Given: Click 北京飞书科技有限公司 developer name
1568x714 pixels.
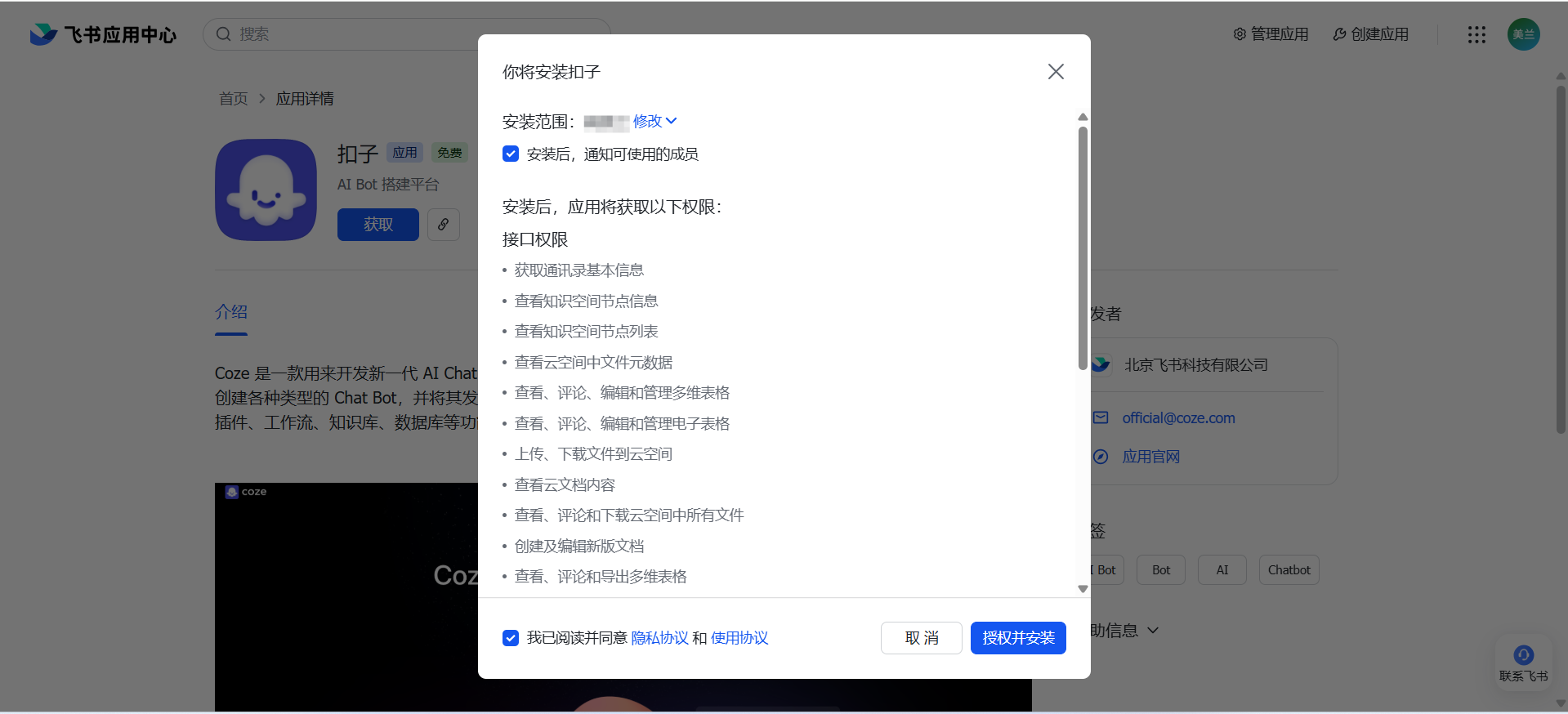Looking at the screenshot, I should [x=1196, y=365].
